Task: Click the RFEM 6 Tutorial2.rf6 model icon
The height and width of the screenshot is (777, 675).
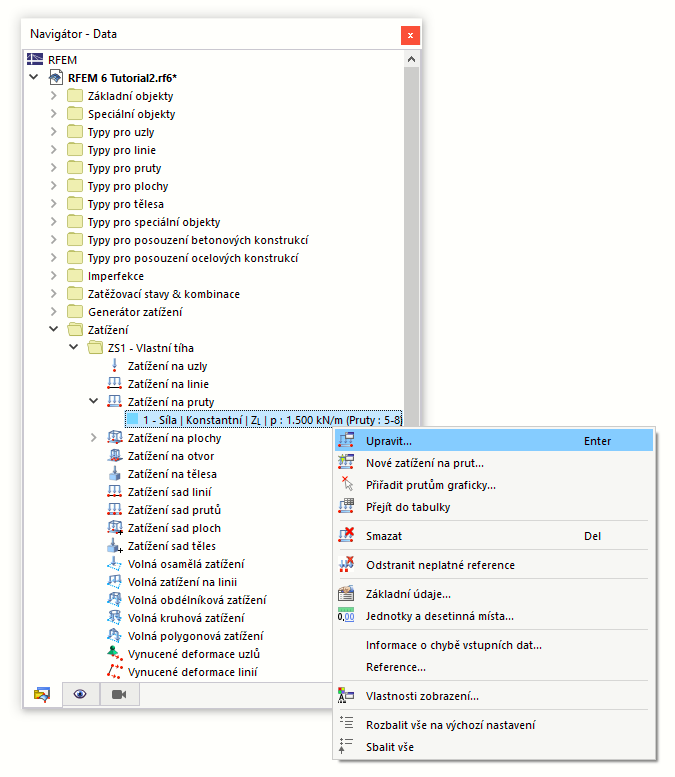Action: coord(56,78)
